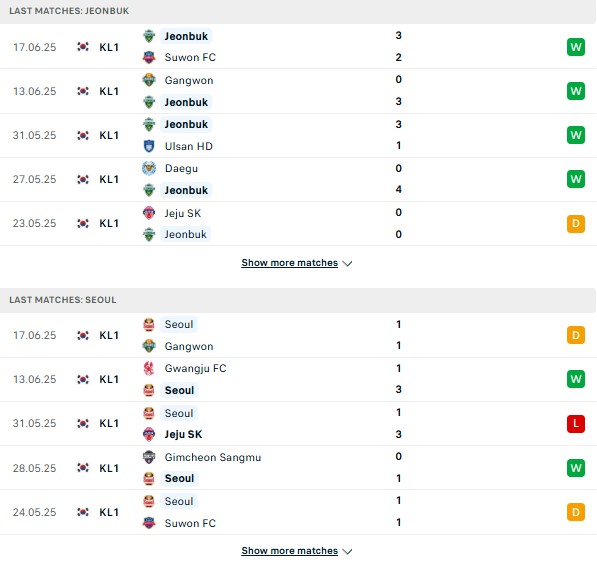Click the Last Matches: Seoul section header
This screenshot has width=597, height=572.
click(298, 300)
